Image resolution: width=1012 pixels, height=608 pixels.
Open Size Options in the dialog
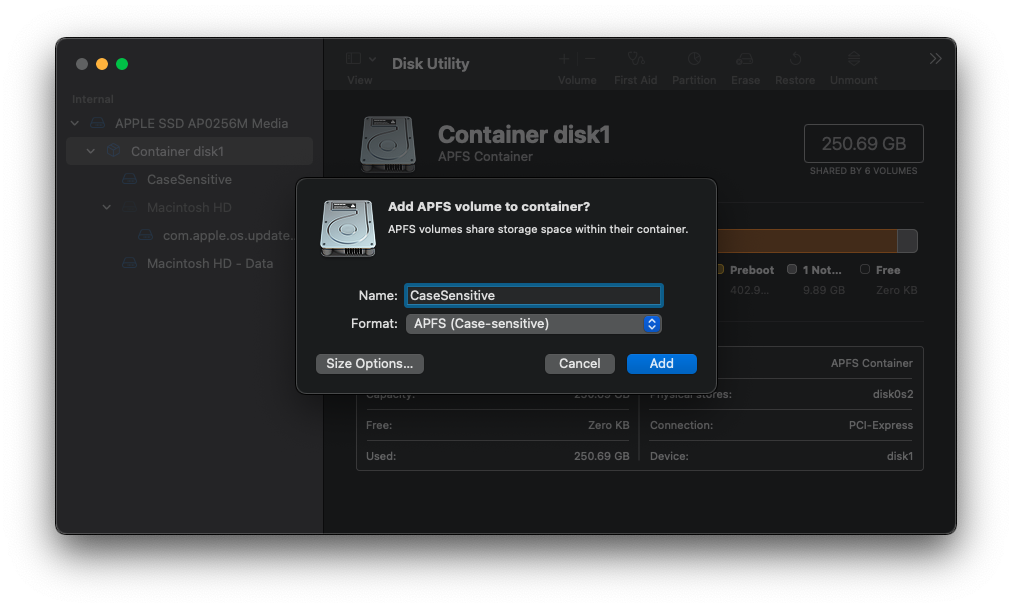pyautogui.click(x=369, y=363)
